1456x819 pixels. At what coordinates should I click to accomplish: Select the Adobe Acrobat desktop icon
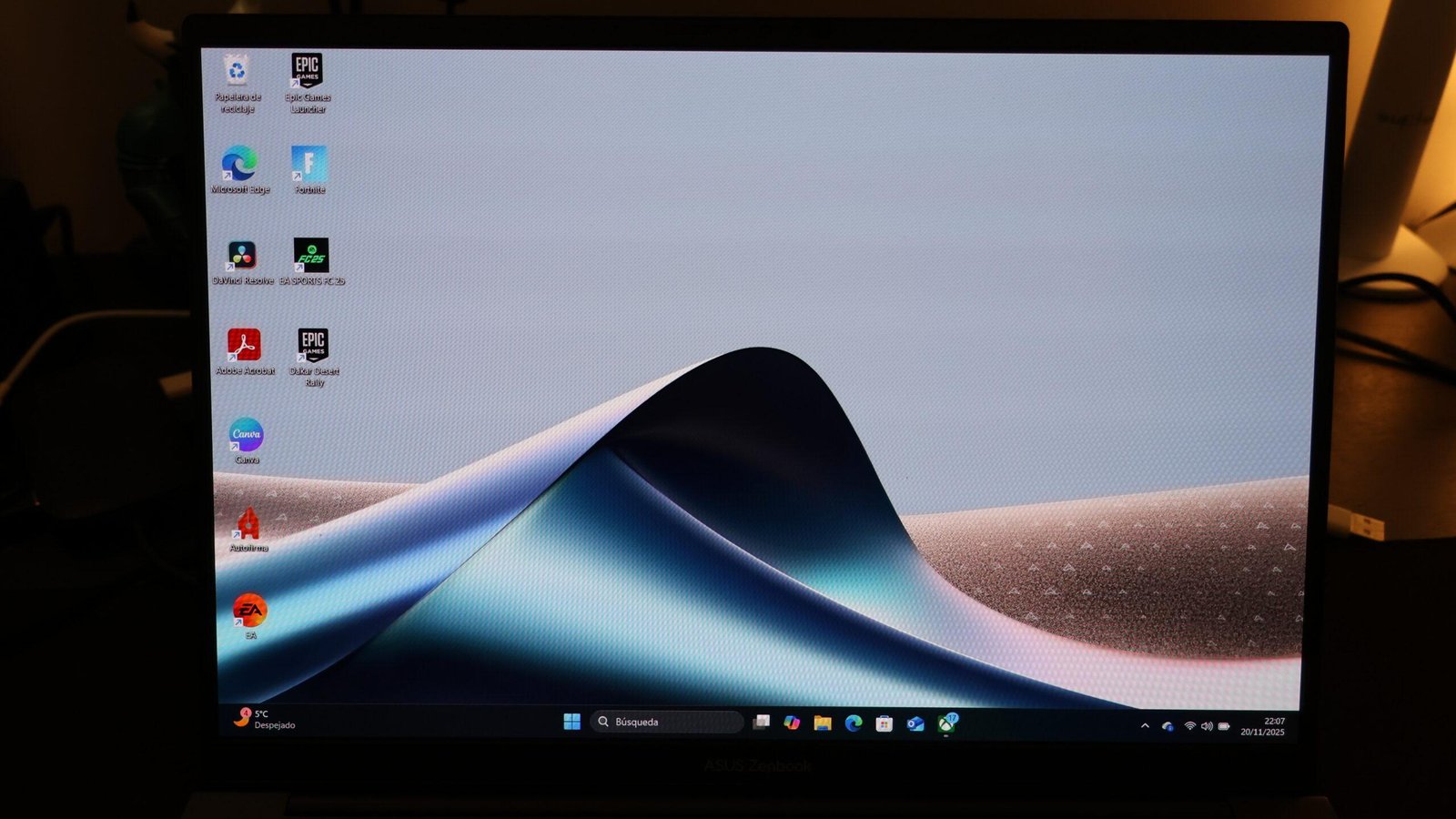click(x=244, y=345)
